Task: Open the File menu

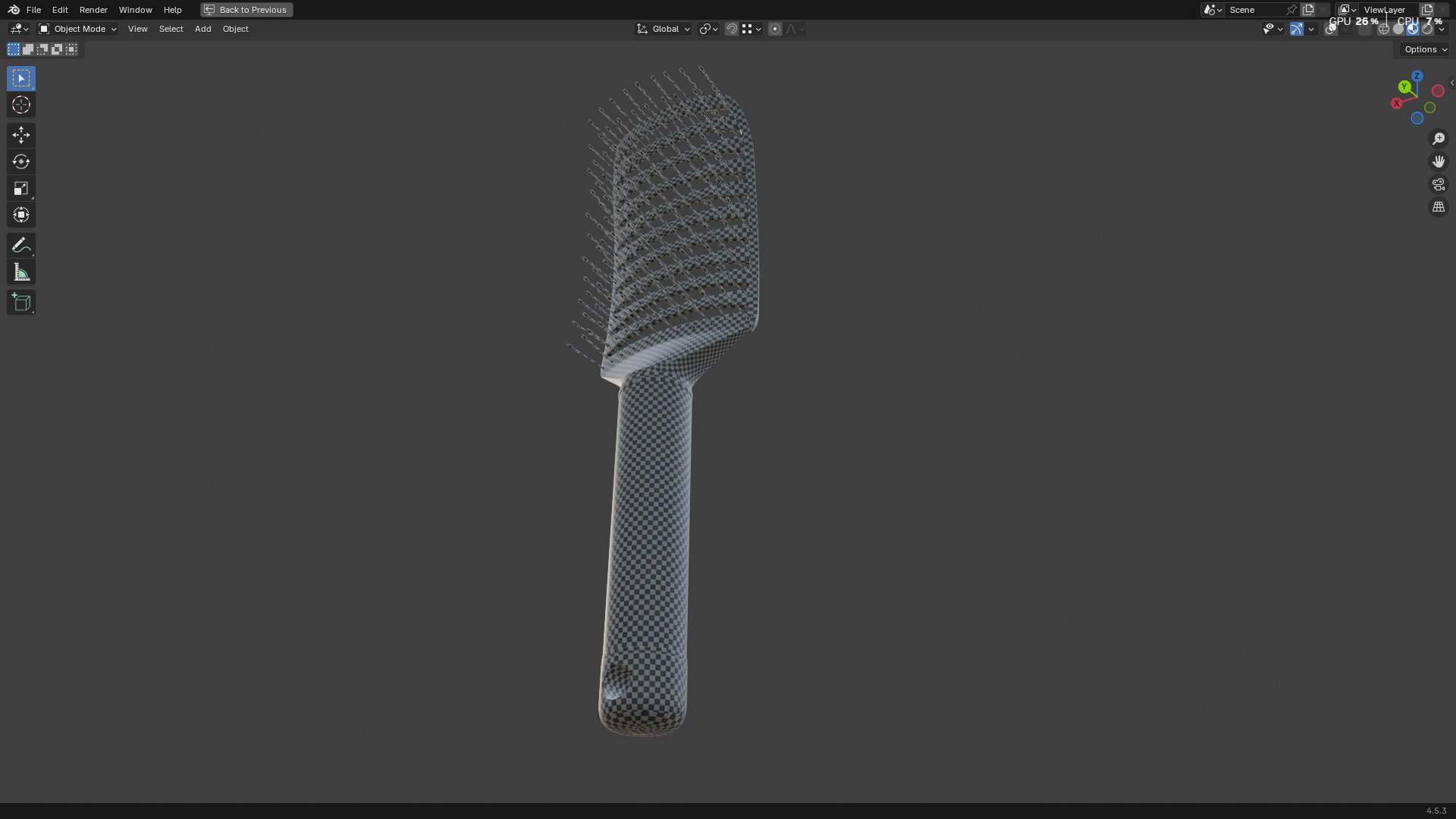Action: (33, 10)
